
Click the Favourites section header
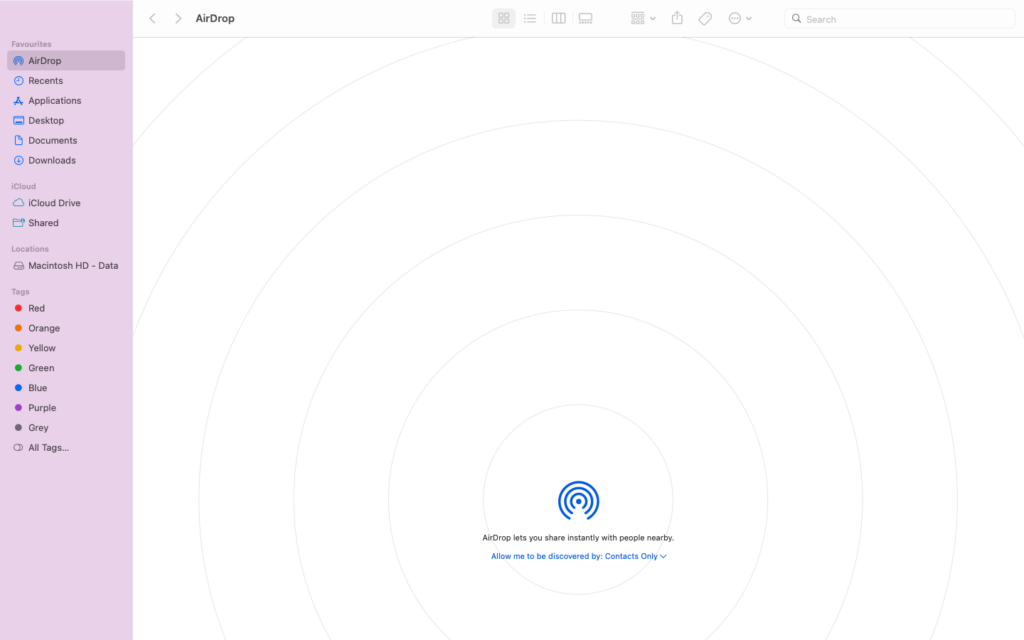click(31, 44)
